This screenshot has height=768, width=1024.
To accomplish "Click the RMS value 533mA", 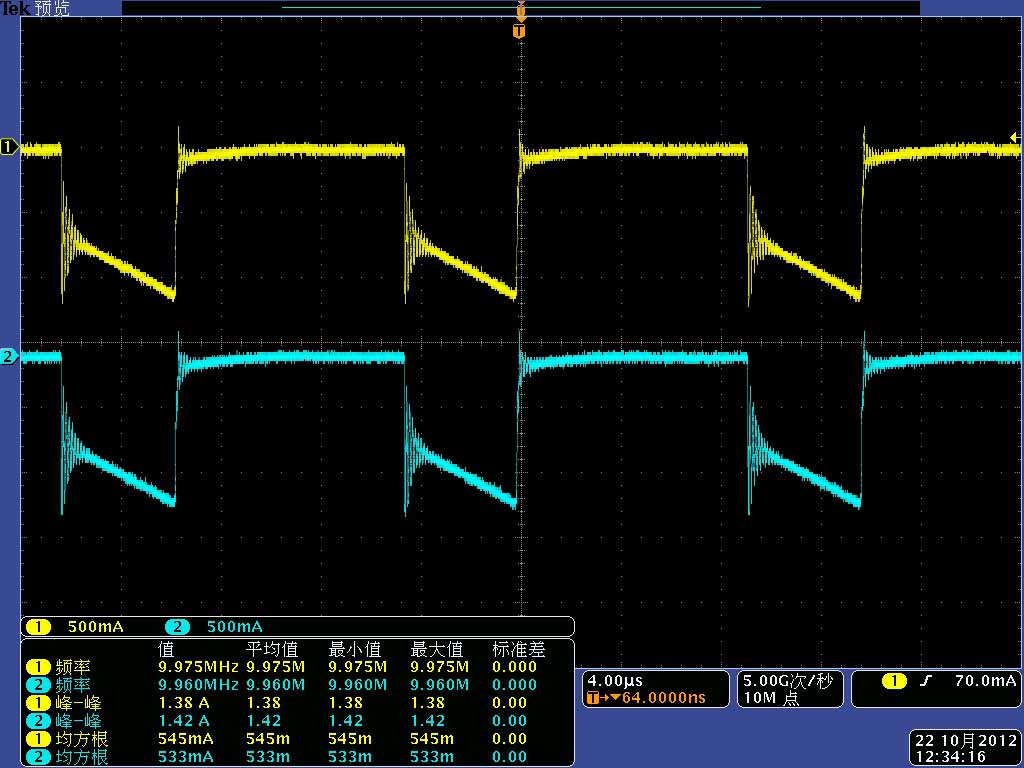I will click(185, 757).
